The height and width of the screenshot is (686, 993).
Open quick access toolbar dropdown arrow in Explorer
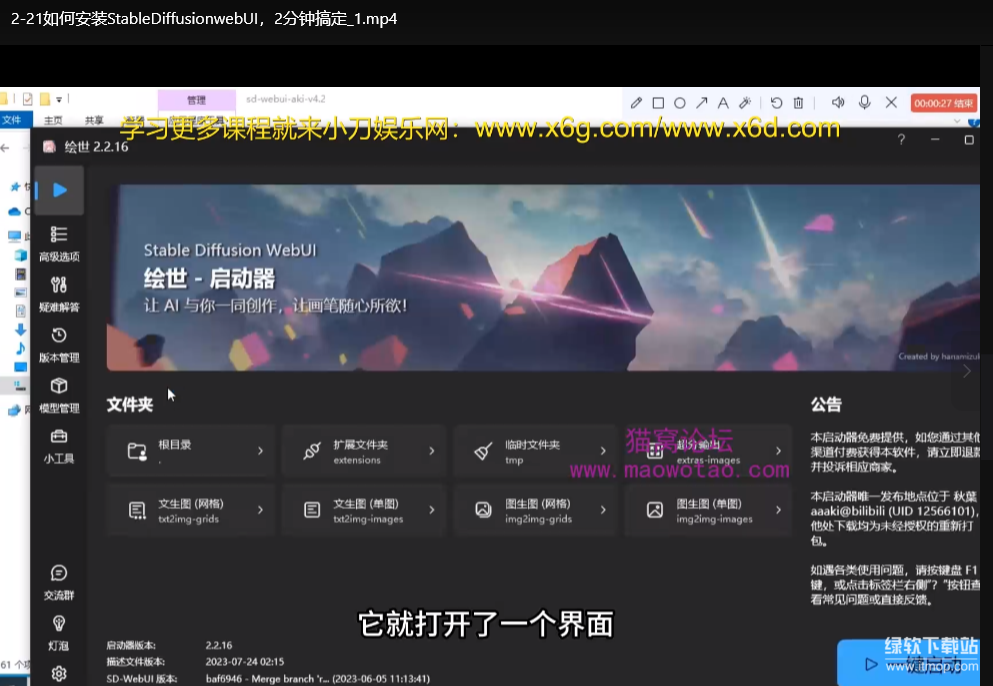[x=59, y=99]
